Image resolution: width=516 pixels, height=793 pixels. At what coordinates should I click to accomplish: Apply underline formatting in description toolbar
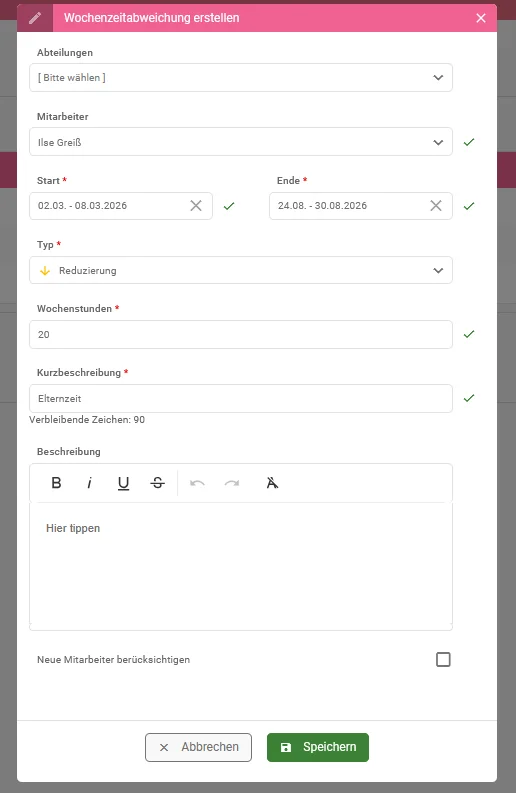point(123,483)
